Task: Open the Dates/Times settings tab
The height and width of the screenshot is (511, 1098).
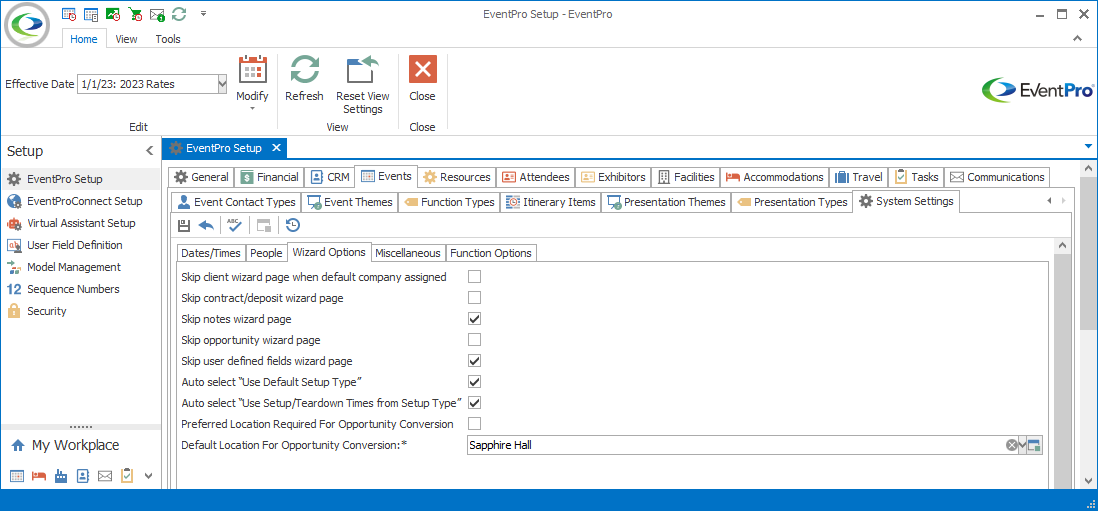Action: pos(211,253)
